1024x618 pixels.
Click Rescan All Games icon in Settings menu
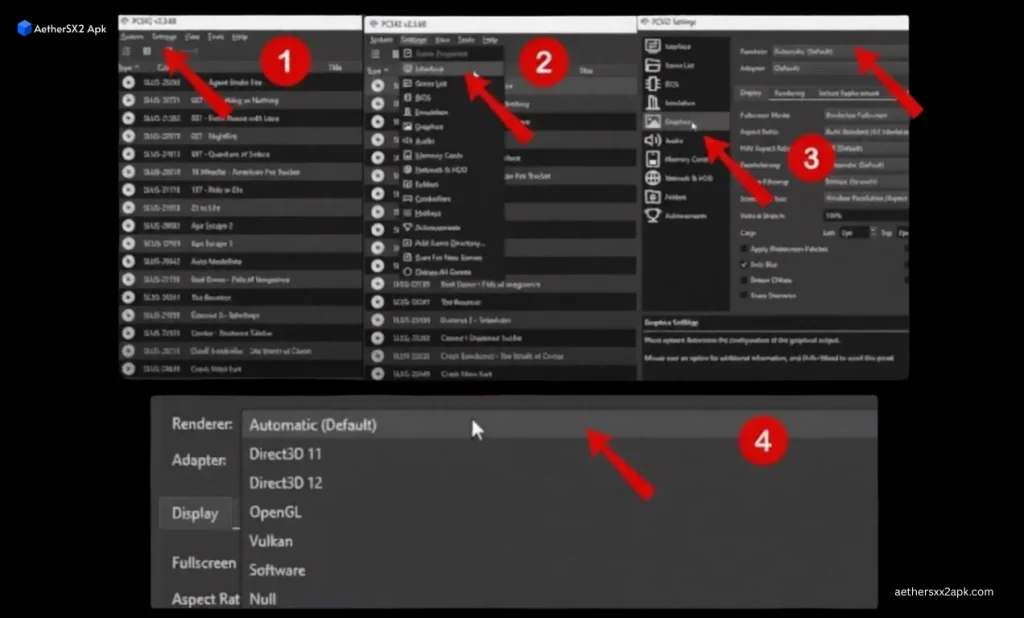click(408, 271)
